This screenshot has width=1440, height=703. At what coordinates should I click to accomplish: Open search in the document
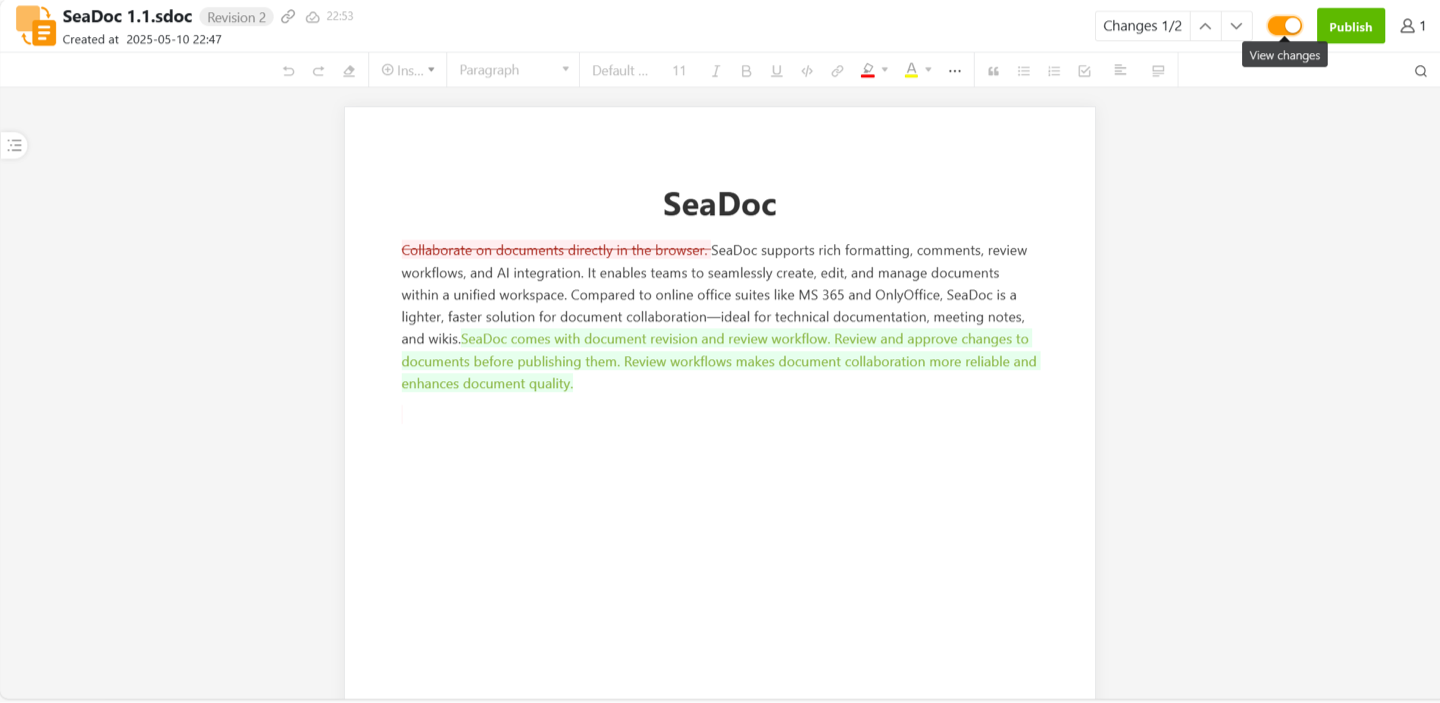[x=1421, y=71]
